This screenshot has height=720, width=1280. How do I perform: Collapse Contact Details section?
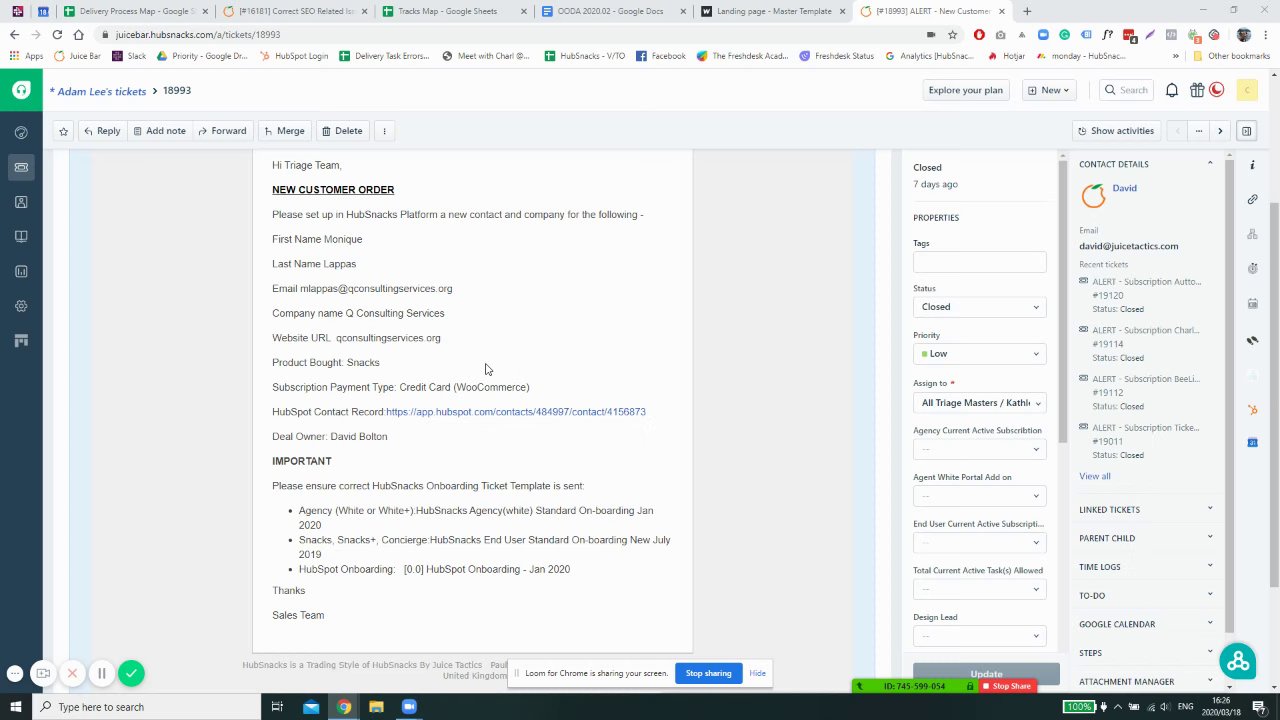[1210, 164]
